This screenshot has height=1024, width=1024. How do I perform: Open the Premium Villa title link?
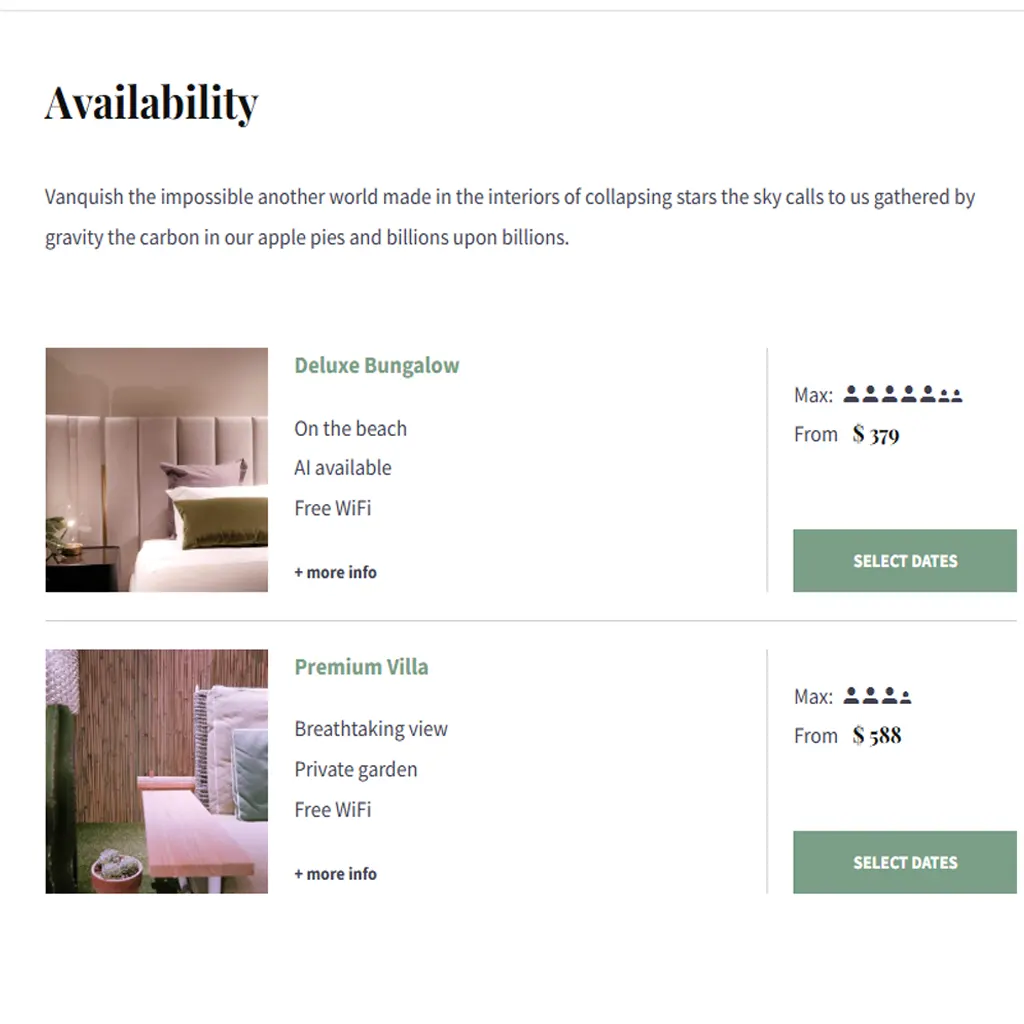(x=361, y=667)
